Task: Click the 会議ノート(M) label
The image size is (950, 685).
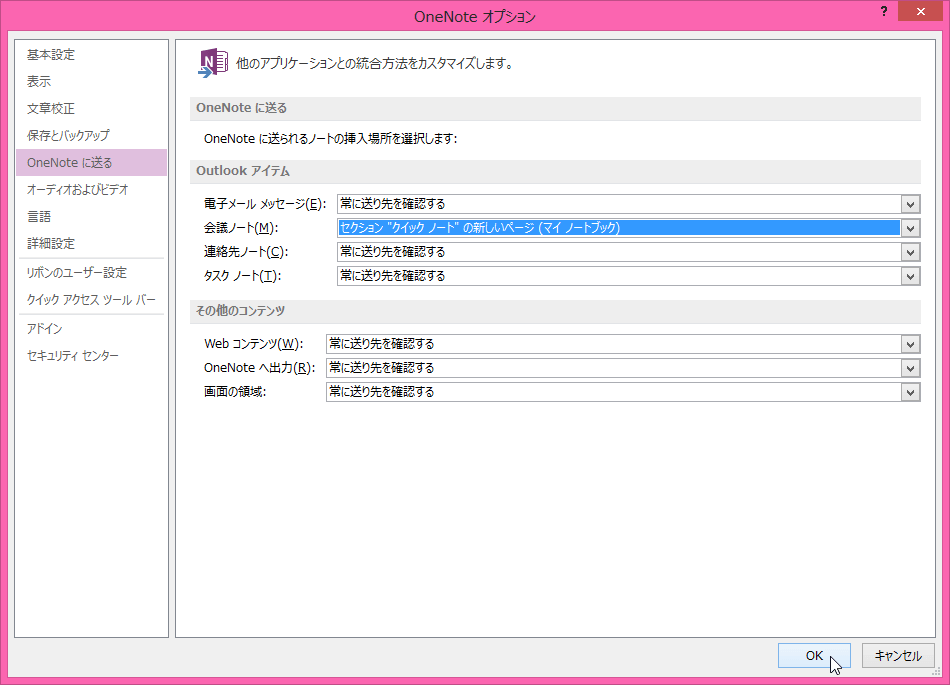Action: [x=241, y=228]
